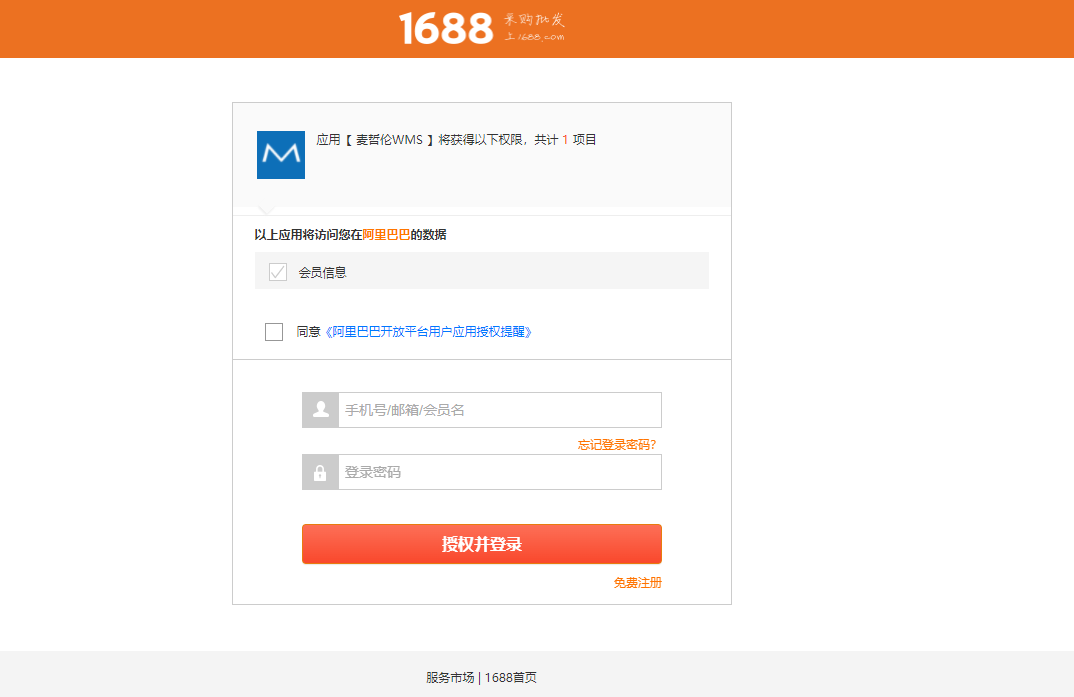Click the 会员信息 label text

pyautogui.click(x=323, y=273)
